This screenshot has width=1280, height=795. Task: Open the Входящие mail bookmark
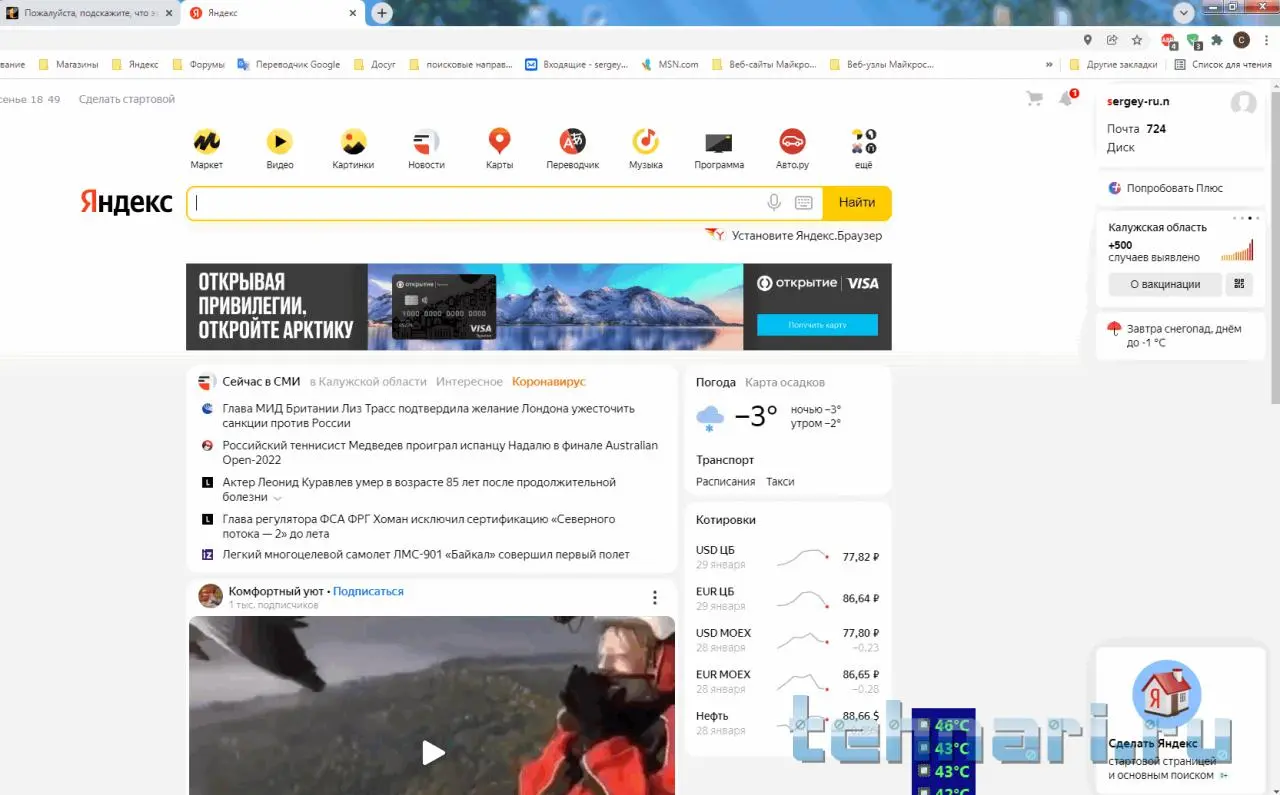577,65
